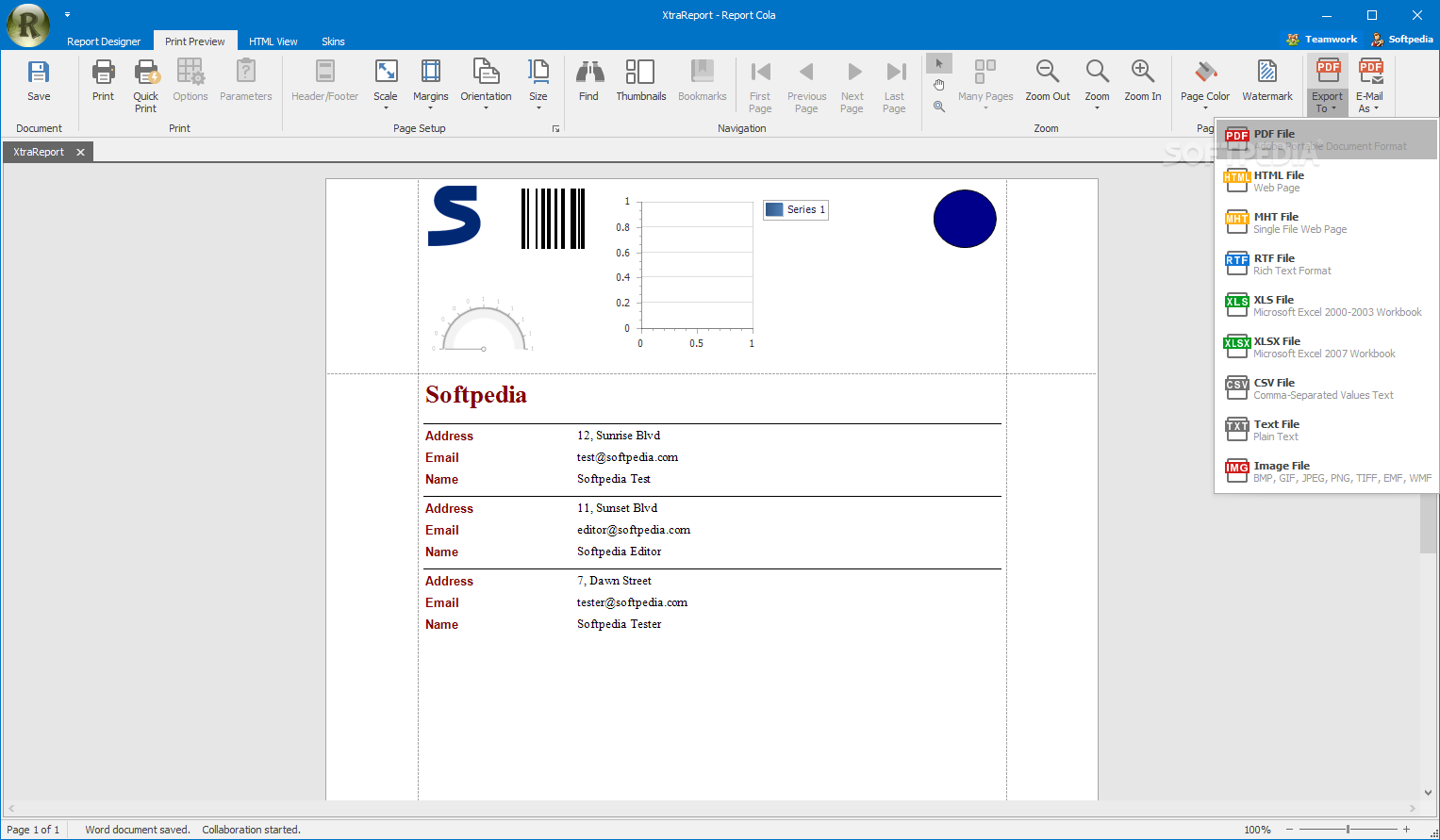
Task: Jump to Last Page
Action: coord(895,87)
